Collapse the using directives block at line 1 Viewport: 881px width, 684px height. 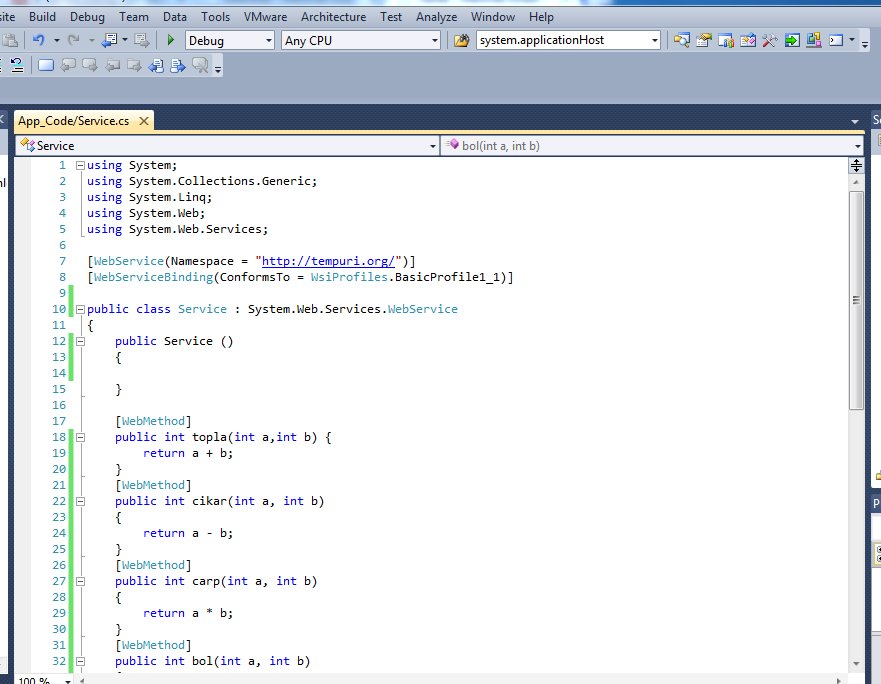(x=80, y=165)
